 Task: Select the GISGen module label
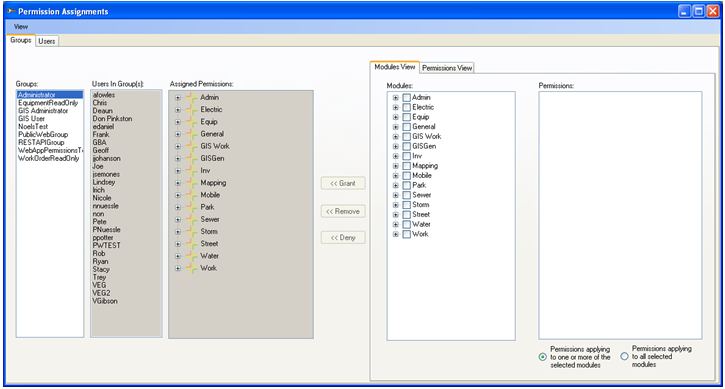pos(424,146)
